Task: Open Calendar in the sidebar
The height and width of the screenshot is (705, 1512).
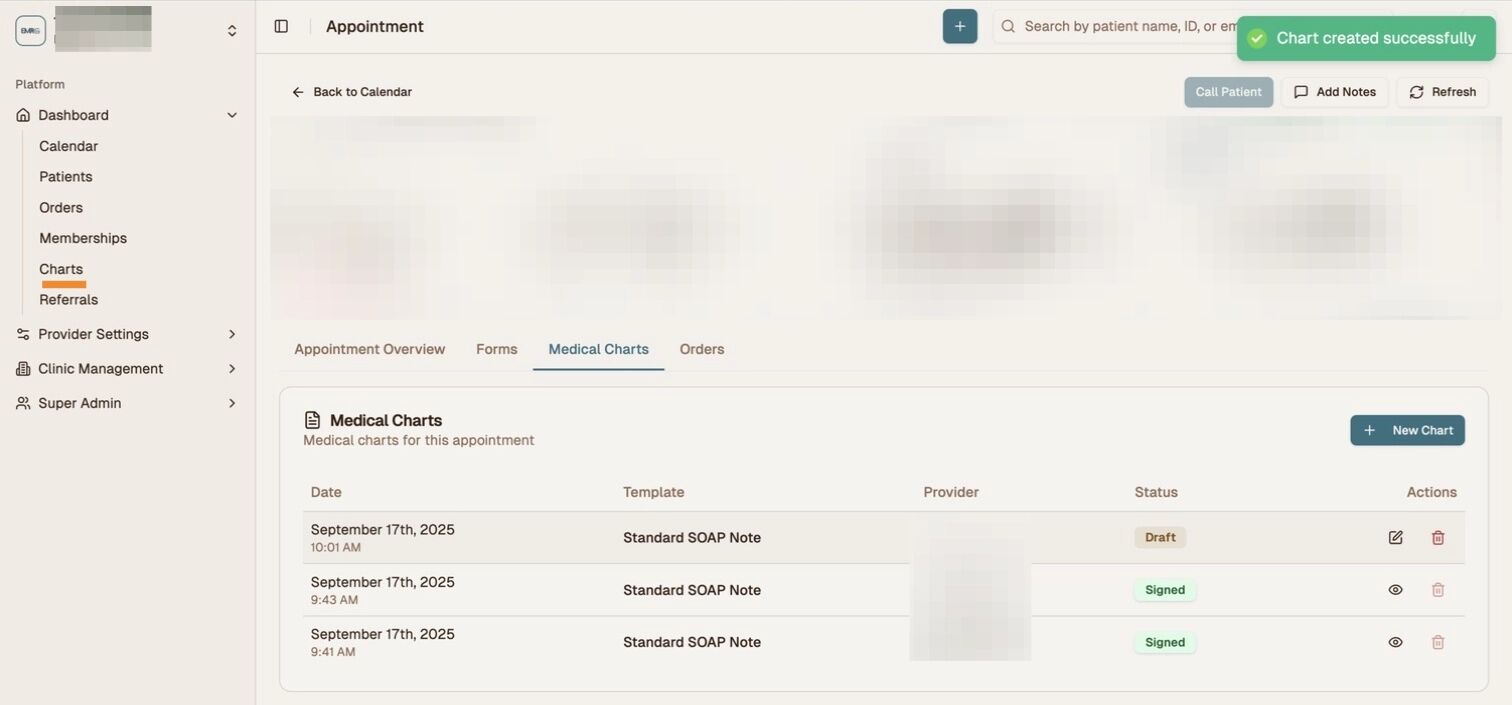Action: [x=68, y=146]
